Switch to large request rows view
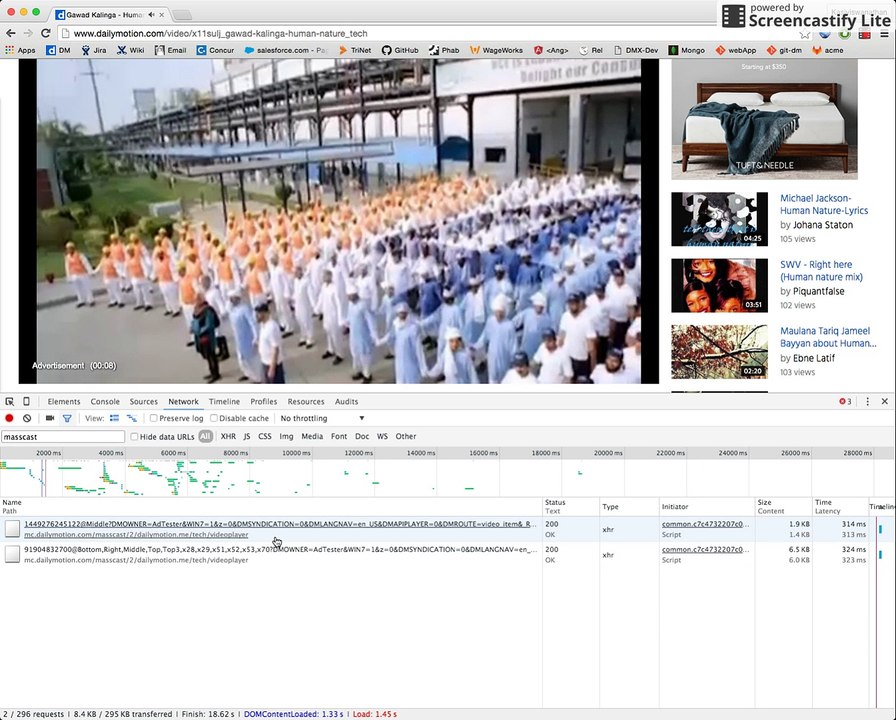The height and width of the screenshot is (720, 896). click(114, 418)
